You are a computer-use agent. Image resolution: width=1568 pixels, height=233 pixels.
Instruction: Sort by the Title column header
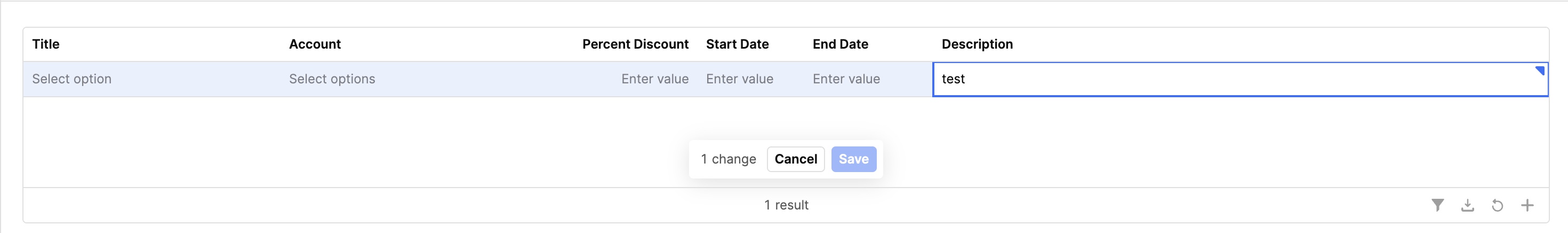coord(46,44)
